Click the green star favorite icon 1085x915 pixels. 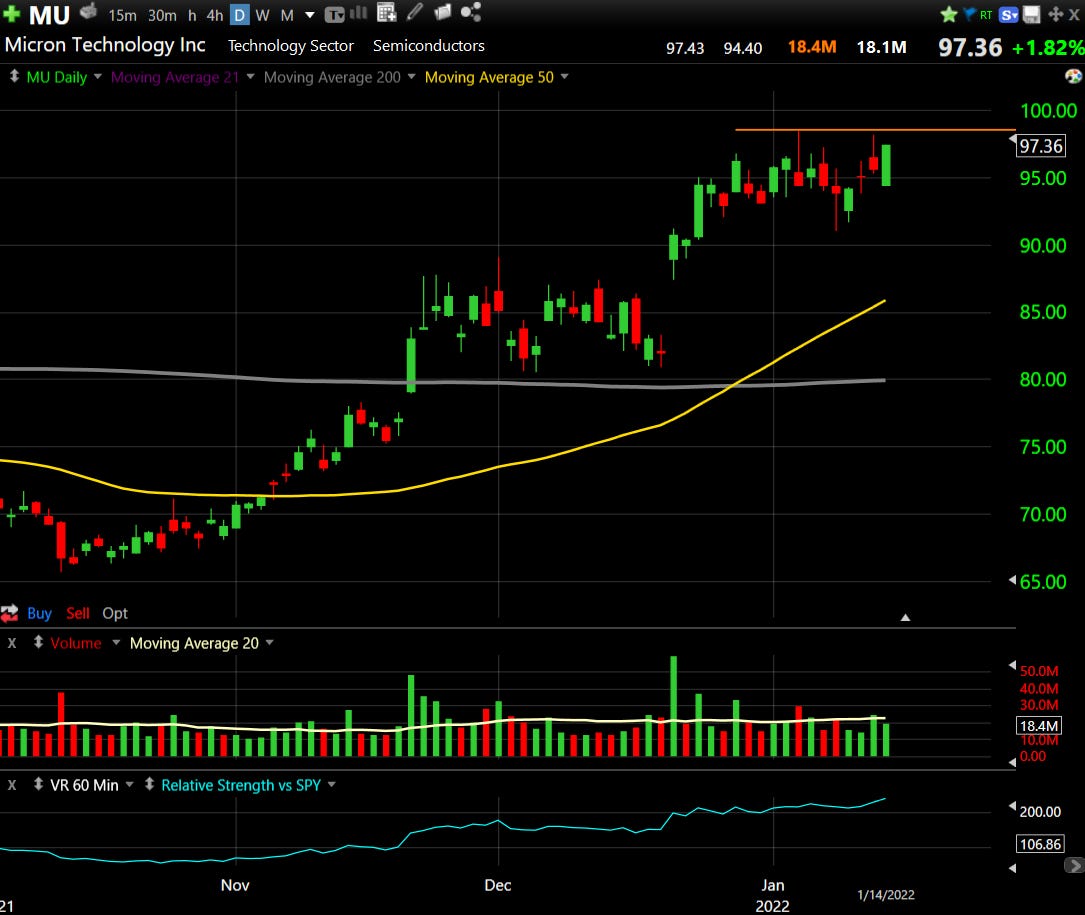(x=949, y=14)
